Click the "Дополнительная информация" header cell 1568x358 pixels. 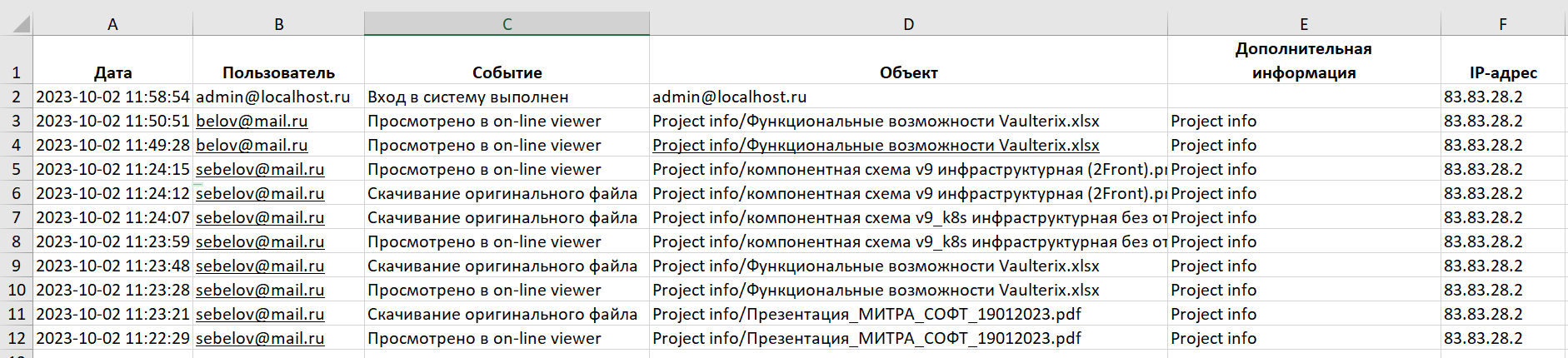click(1303, 61)
